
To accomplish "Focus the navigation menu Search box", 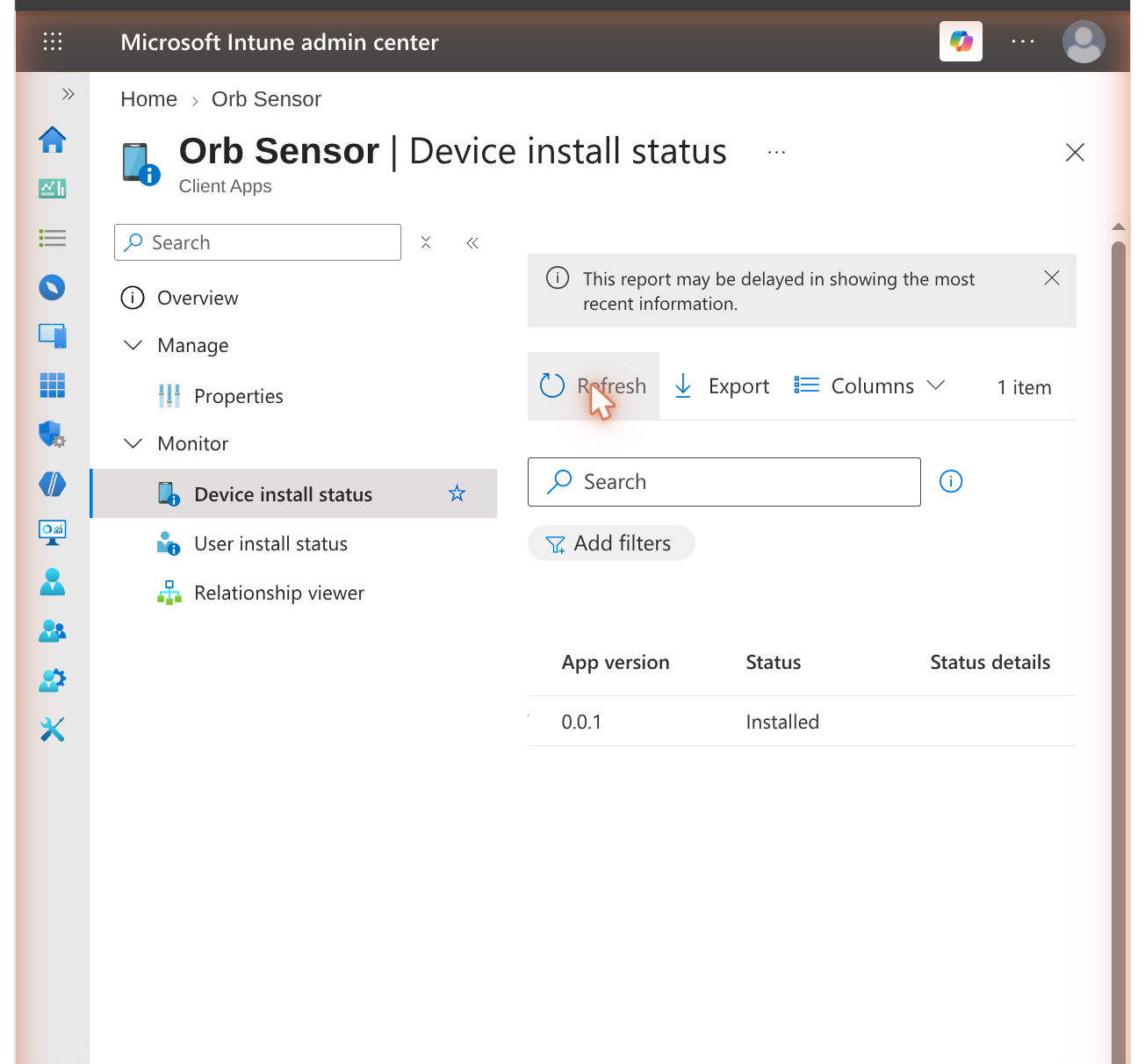I will pos(257,242).
